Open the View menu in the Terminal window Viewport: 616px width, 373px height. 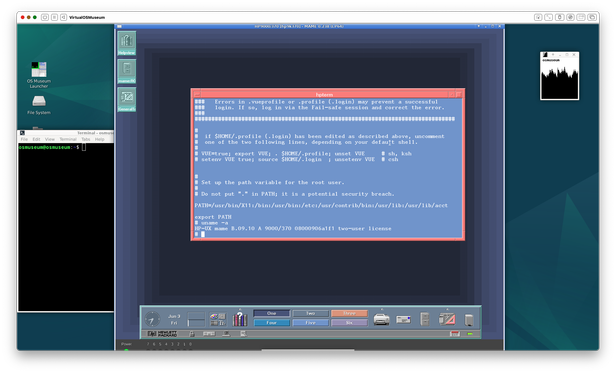pyautogui.click(x=50, y=139)
